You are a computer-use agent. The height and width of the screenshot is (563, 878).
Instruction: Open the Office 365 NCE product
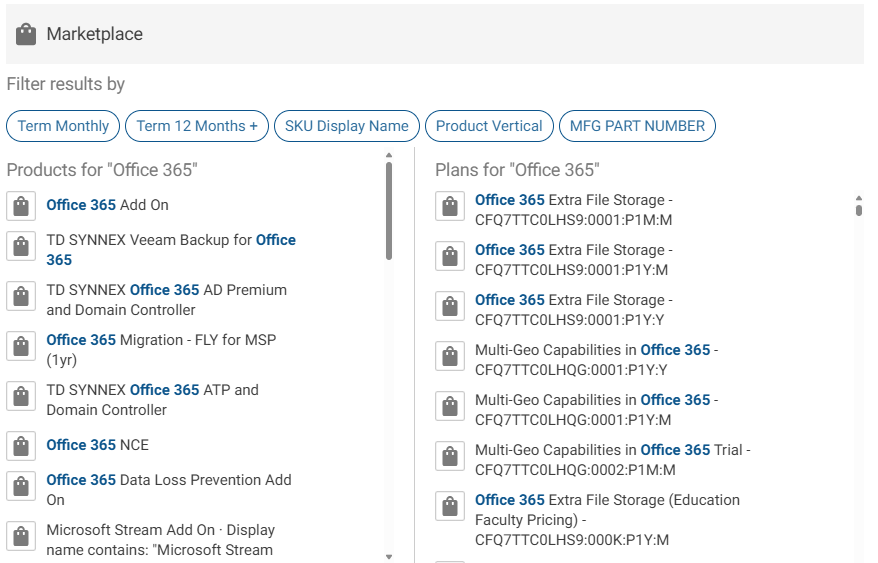97,445
